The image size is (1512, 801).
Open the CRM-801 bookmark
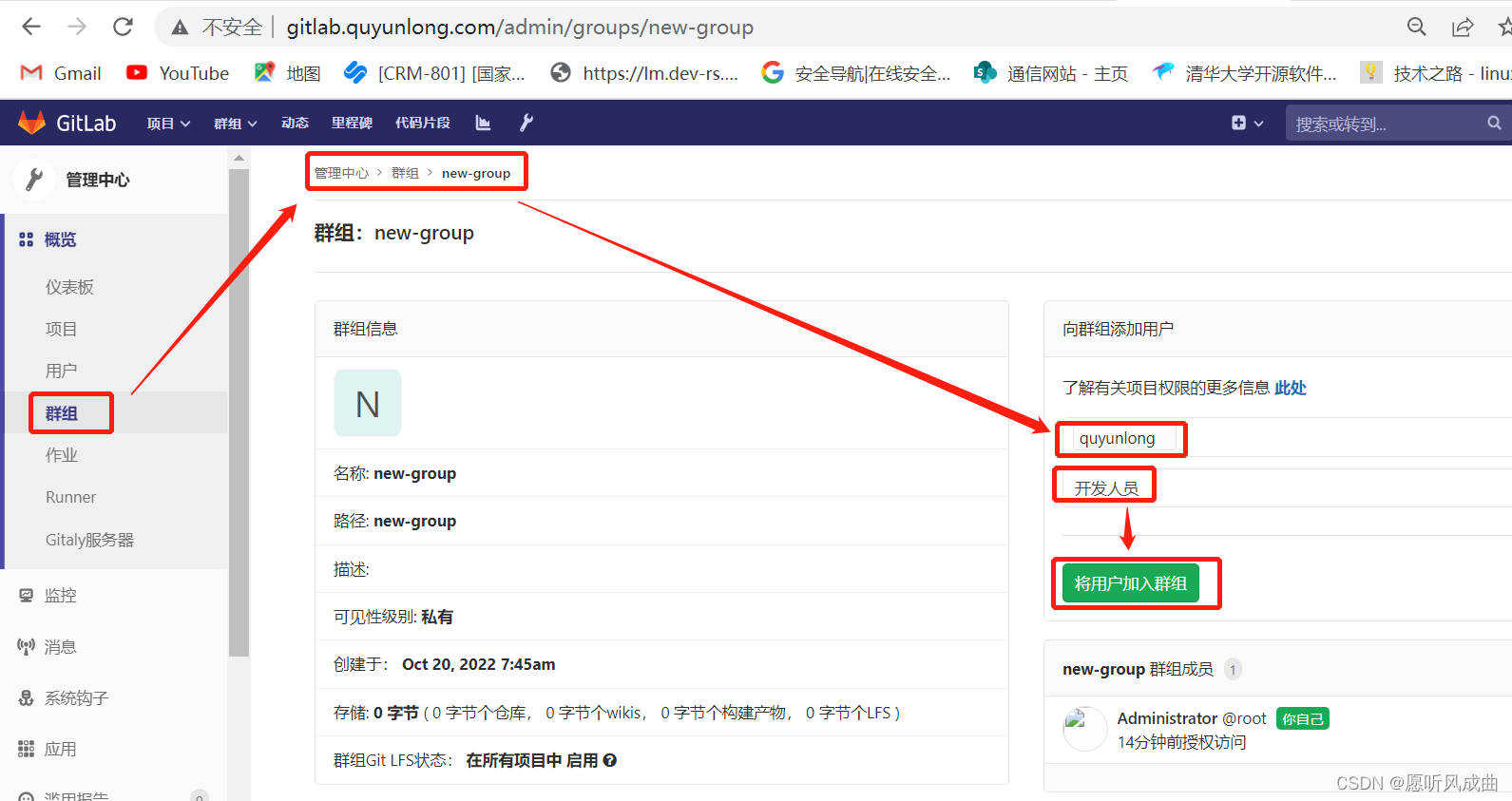[x=434, y=73]
